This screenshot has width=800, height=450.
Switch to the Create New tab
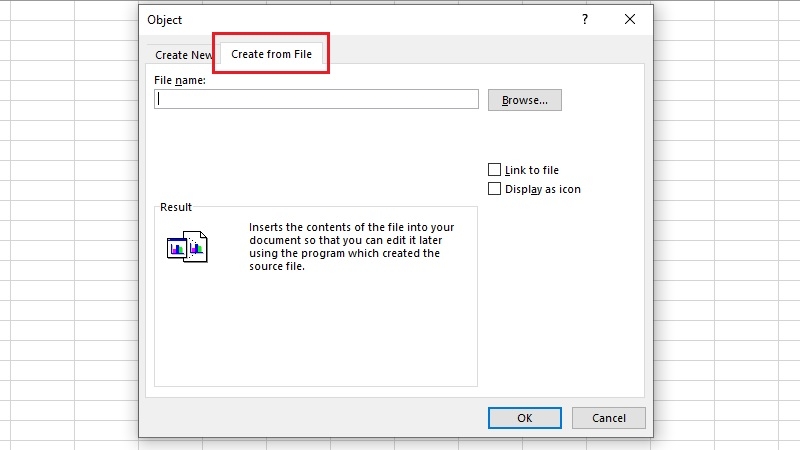(x=184, y=55)
